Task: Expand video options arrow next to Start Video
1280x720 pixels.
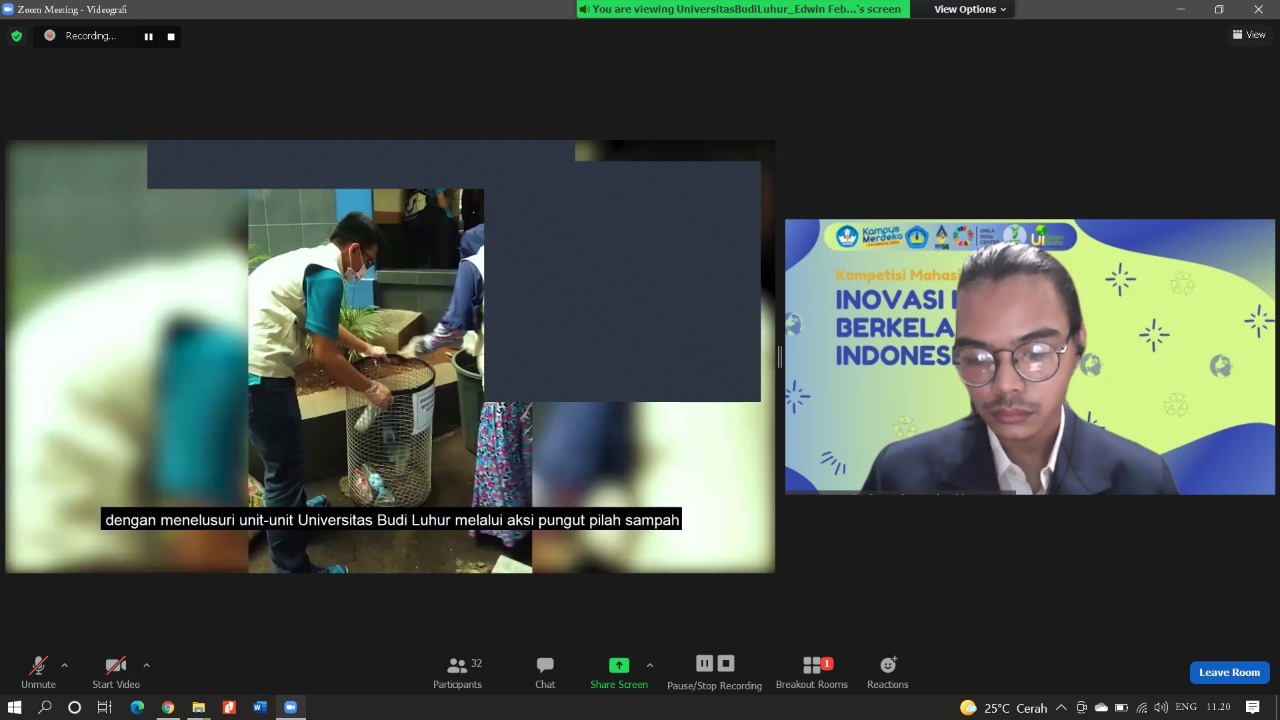Action: [146, 665]
